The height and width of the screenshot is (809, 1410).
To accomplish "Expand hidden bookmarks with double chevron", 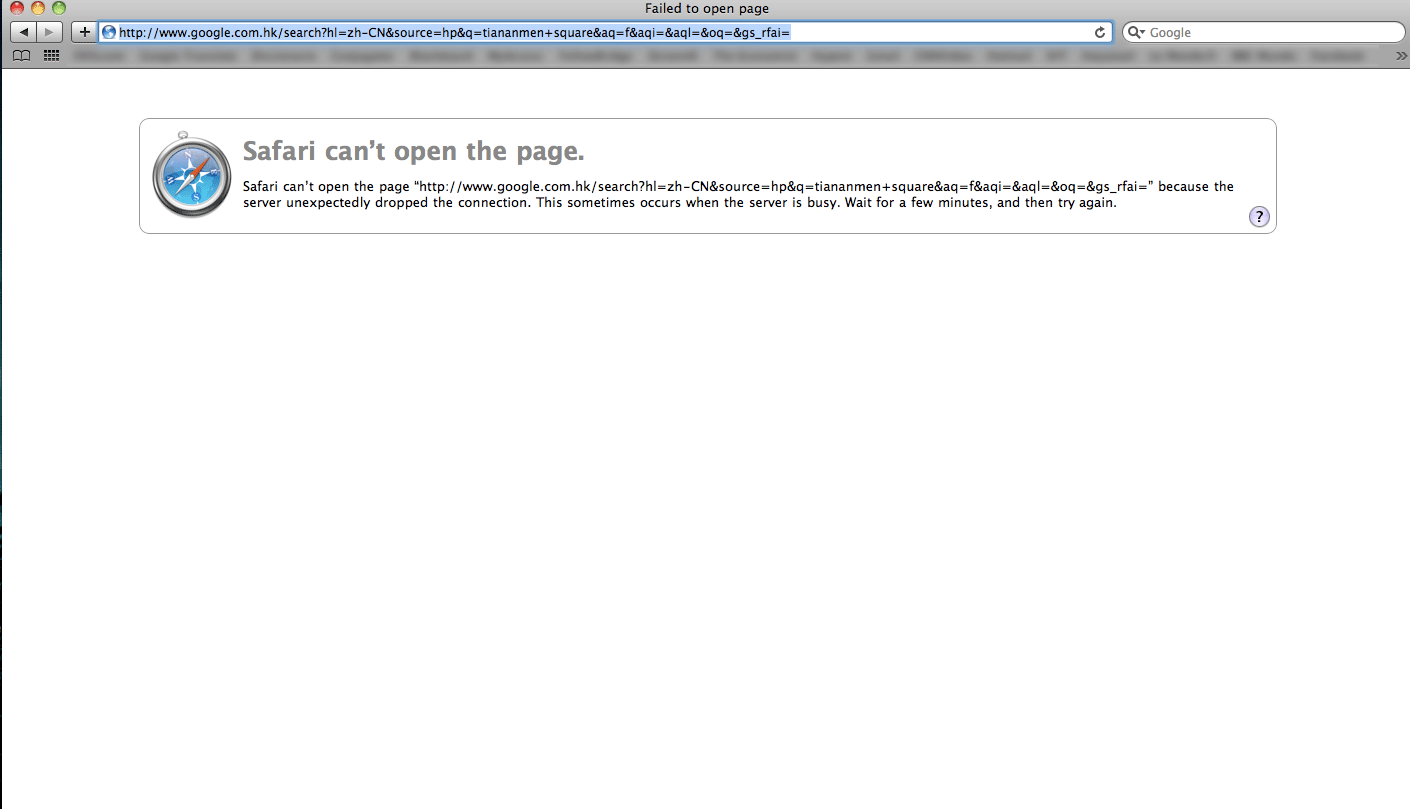I will pyautogui.click(x=1400, y=56).
